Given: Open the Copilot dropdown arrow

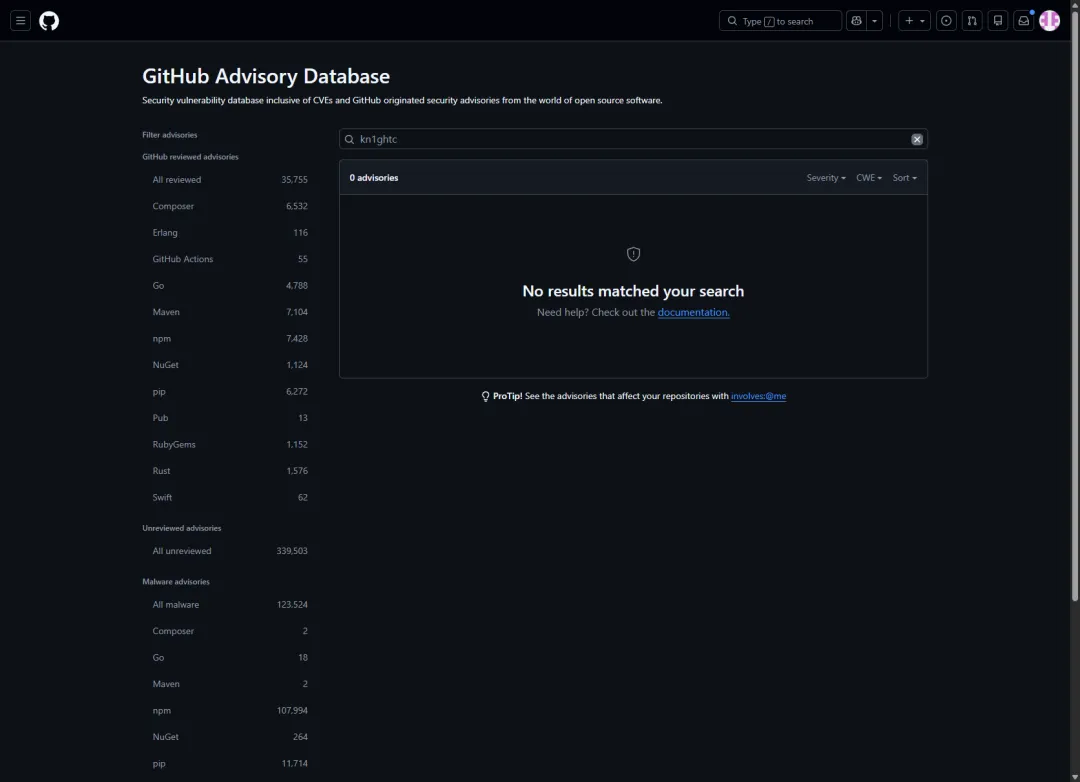Looking at the screenshot, I should click(x=875, y=21).
